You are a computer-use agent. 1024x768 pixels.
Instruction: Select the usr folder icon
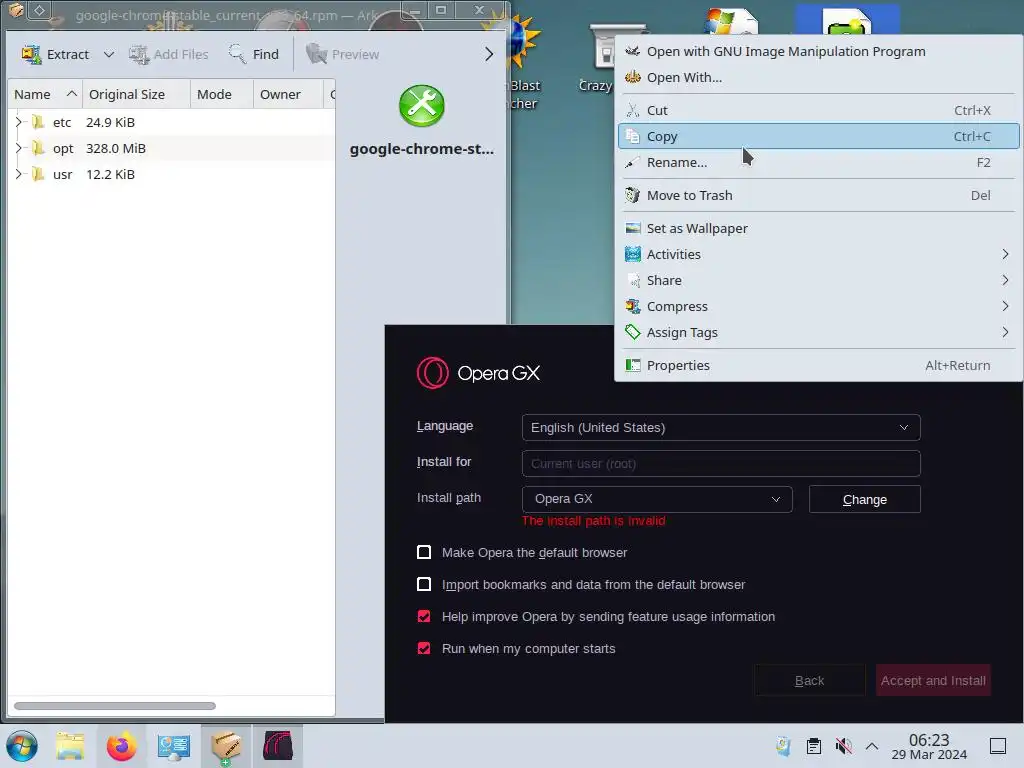[x=39, y=174]
